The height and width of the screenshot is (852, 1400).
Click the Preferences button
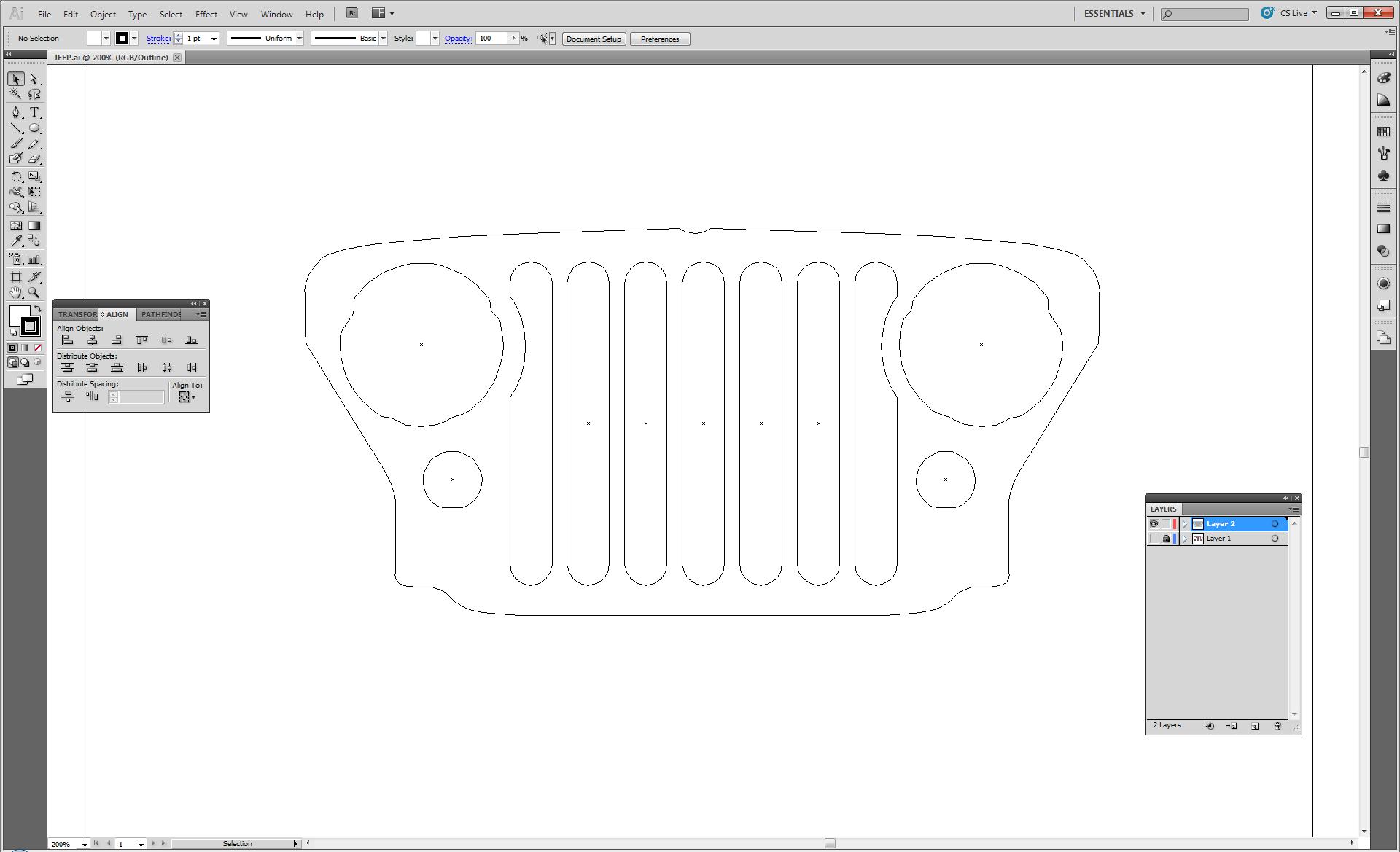(659, 39)
